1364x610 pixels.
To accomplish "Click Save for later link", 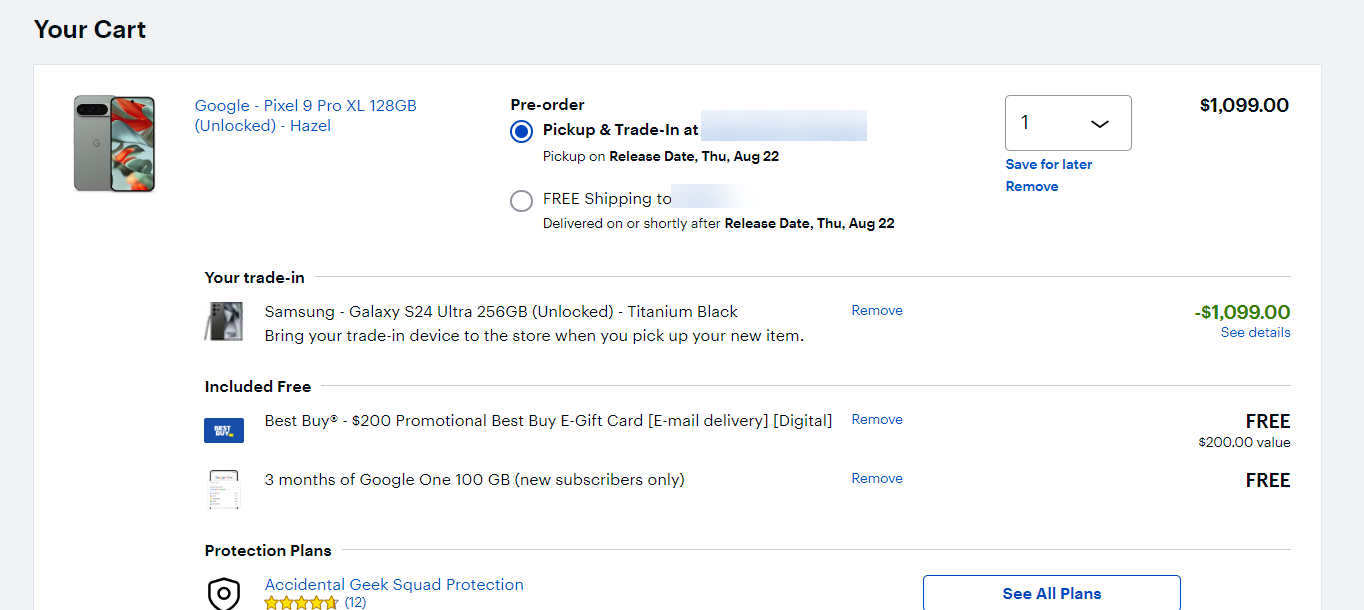I will 1048,164.
